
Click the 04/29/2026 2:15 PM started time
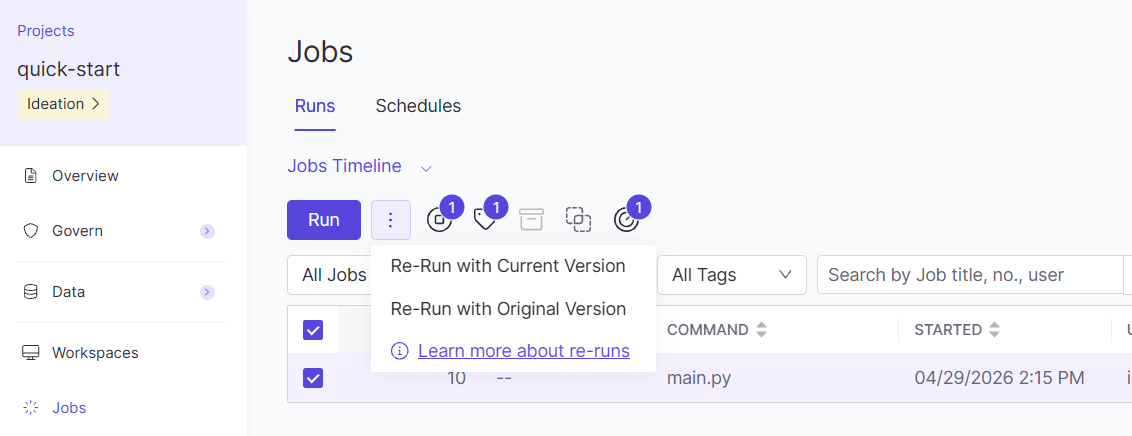pos(999,378)
